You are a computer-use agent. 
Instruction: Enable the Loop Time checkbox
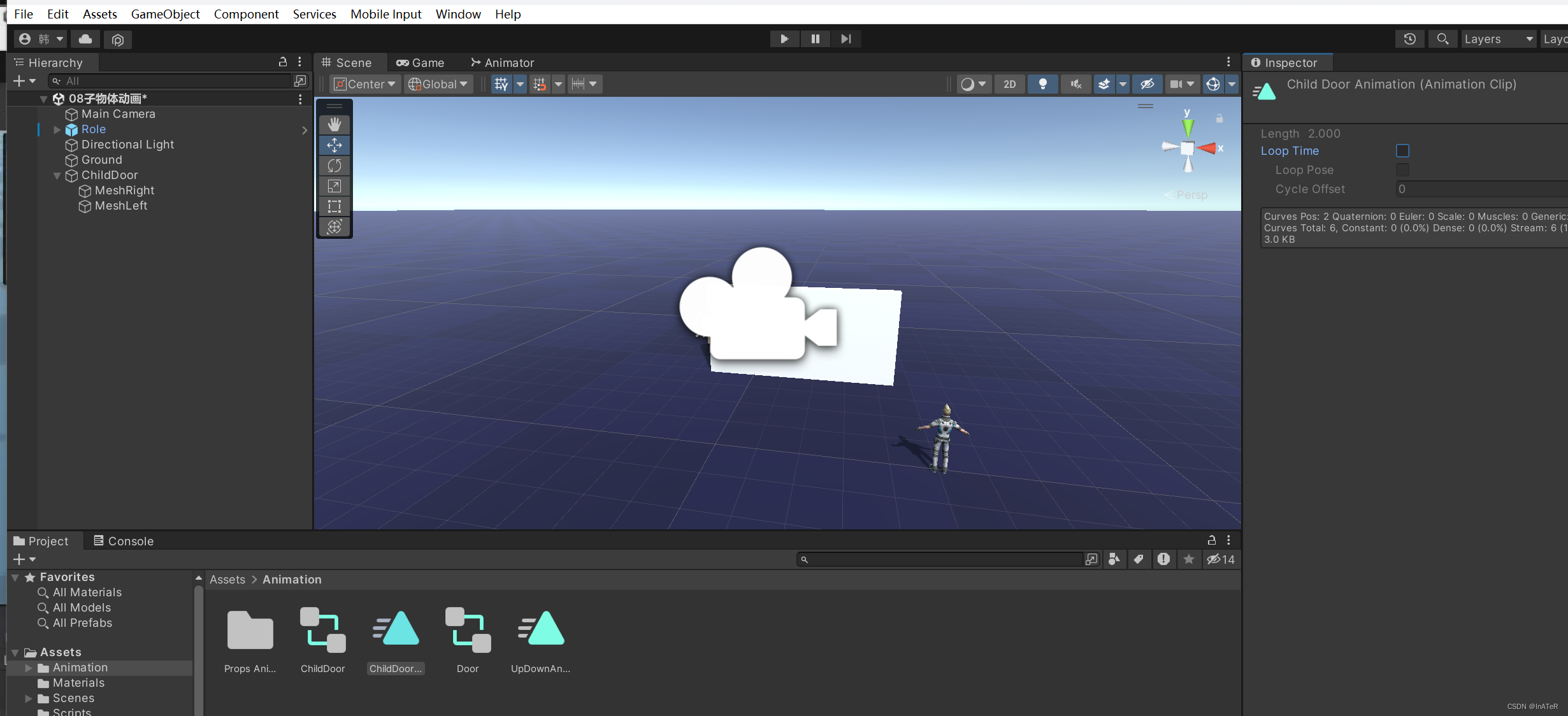click(x=1402, y=151)
